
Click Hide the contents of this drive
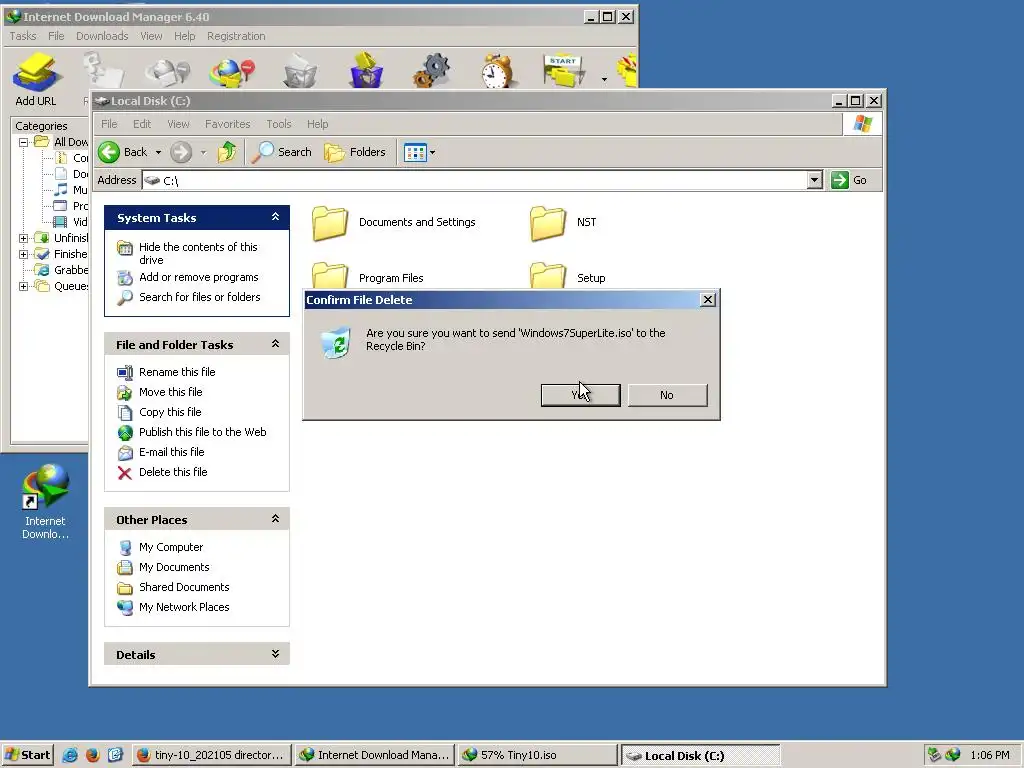click(198, 253)
